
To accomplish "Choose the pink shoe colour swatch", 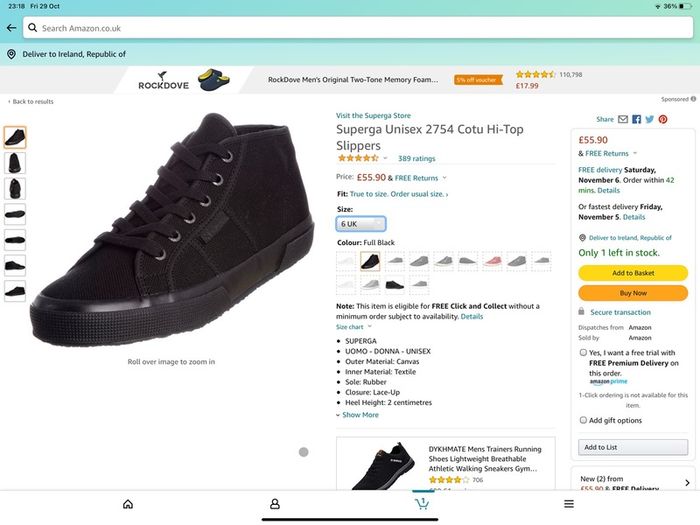I will [492, 261].
